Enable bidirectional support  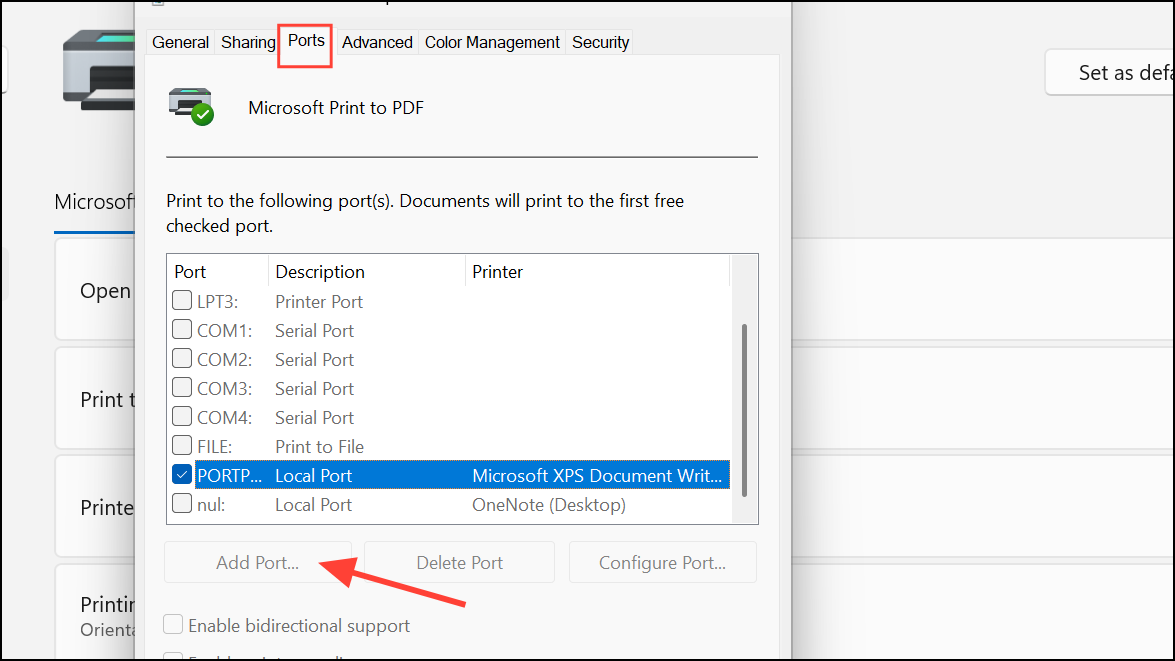tap(173, 624)
